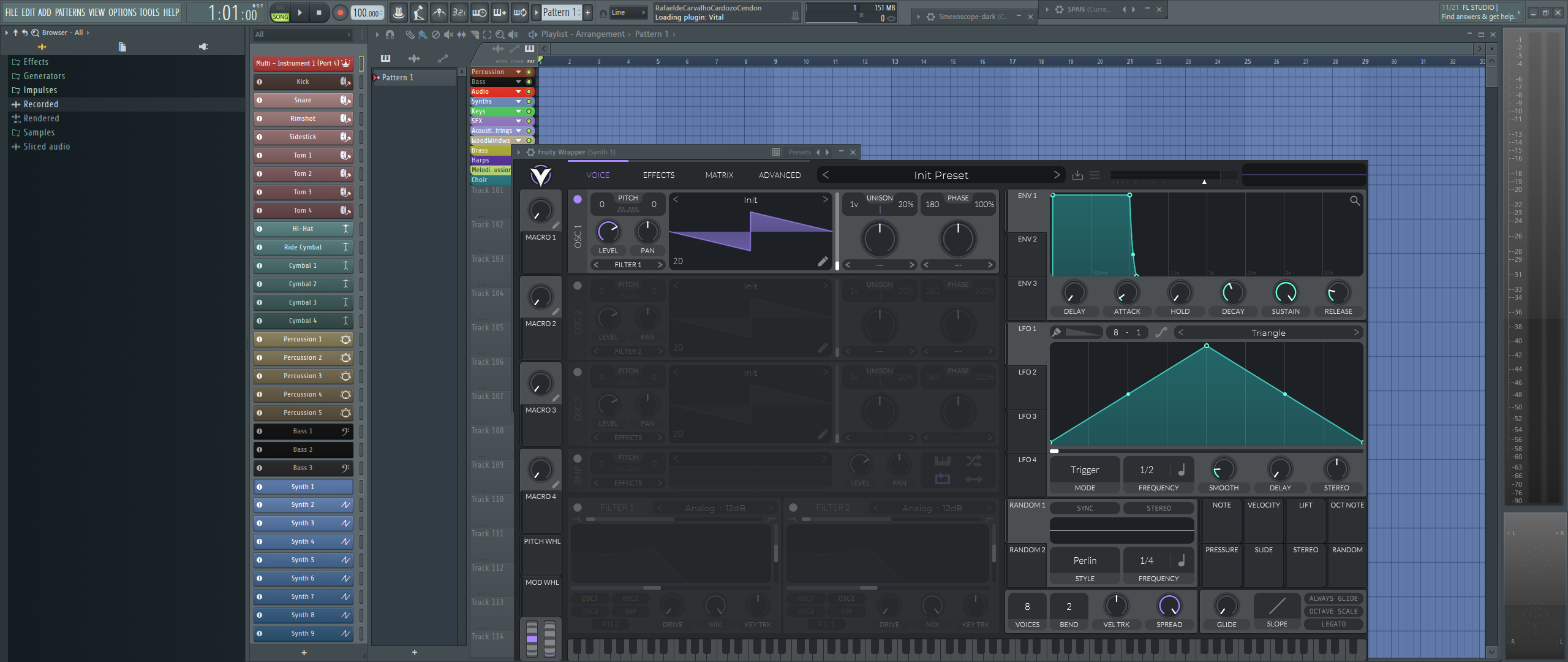
Task: Open the OPTIONS menu
Action: pos(123,12)
